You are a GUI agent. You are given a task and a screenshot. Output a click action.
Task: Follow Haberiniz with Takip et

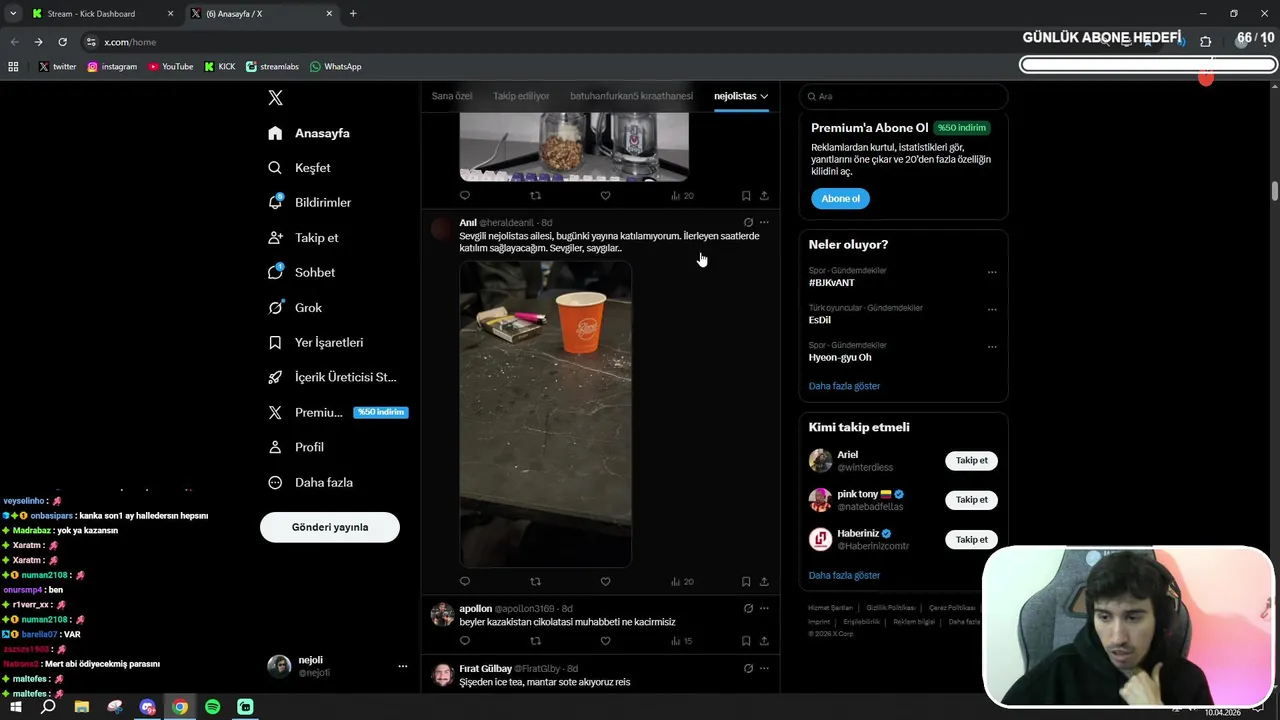click(x=971, y=540)
